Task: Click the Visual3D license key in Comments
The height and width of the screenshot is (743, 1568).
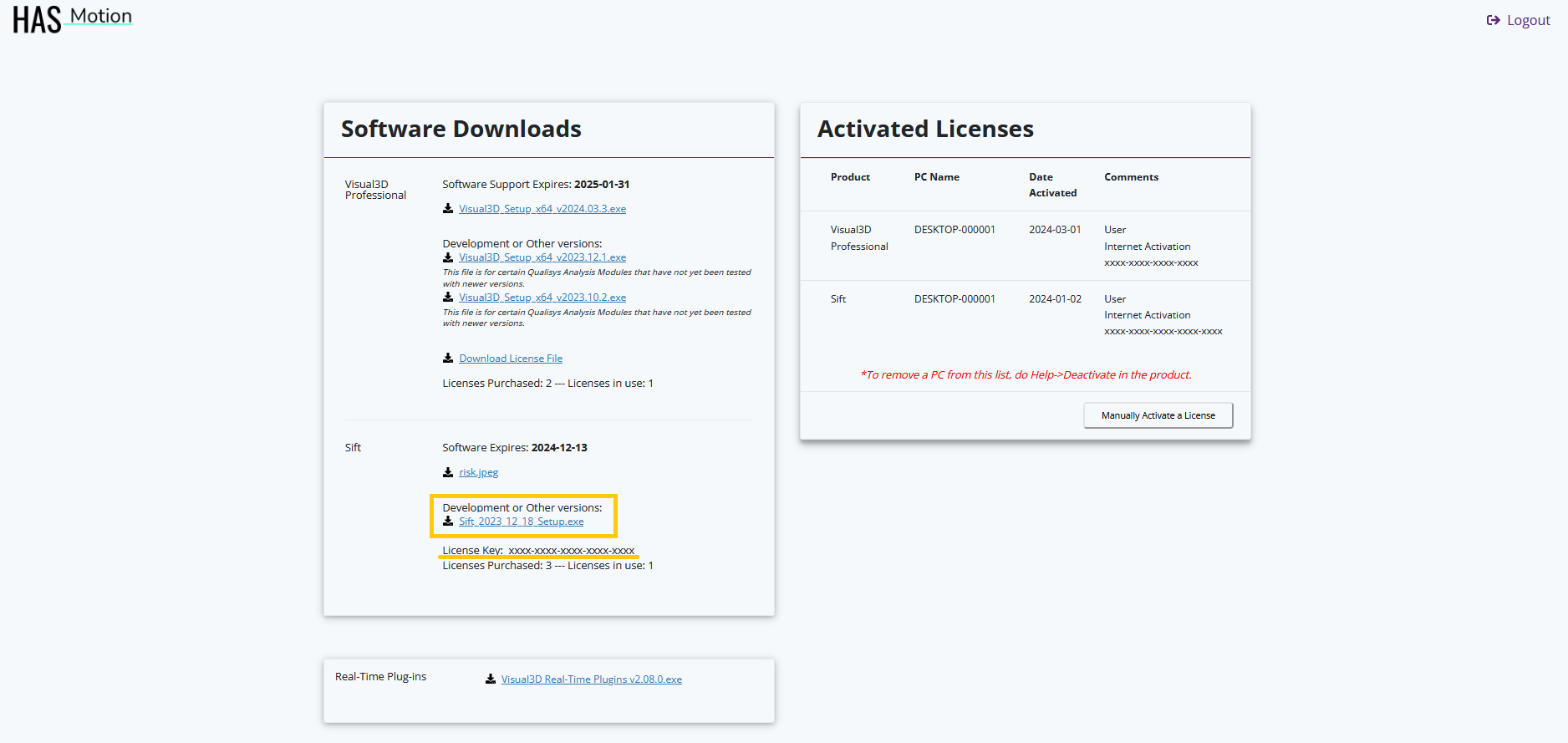Action: point(1151,263)
